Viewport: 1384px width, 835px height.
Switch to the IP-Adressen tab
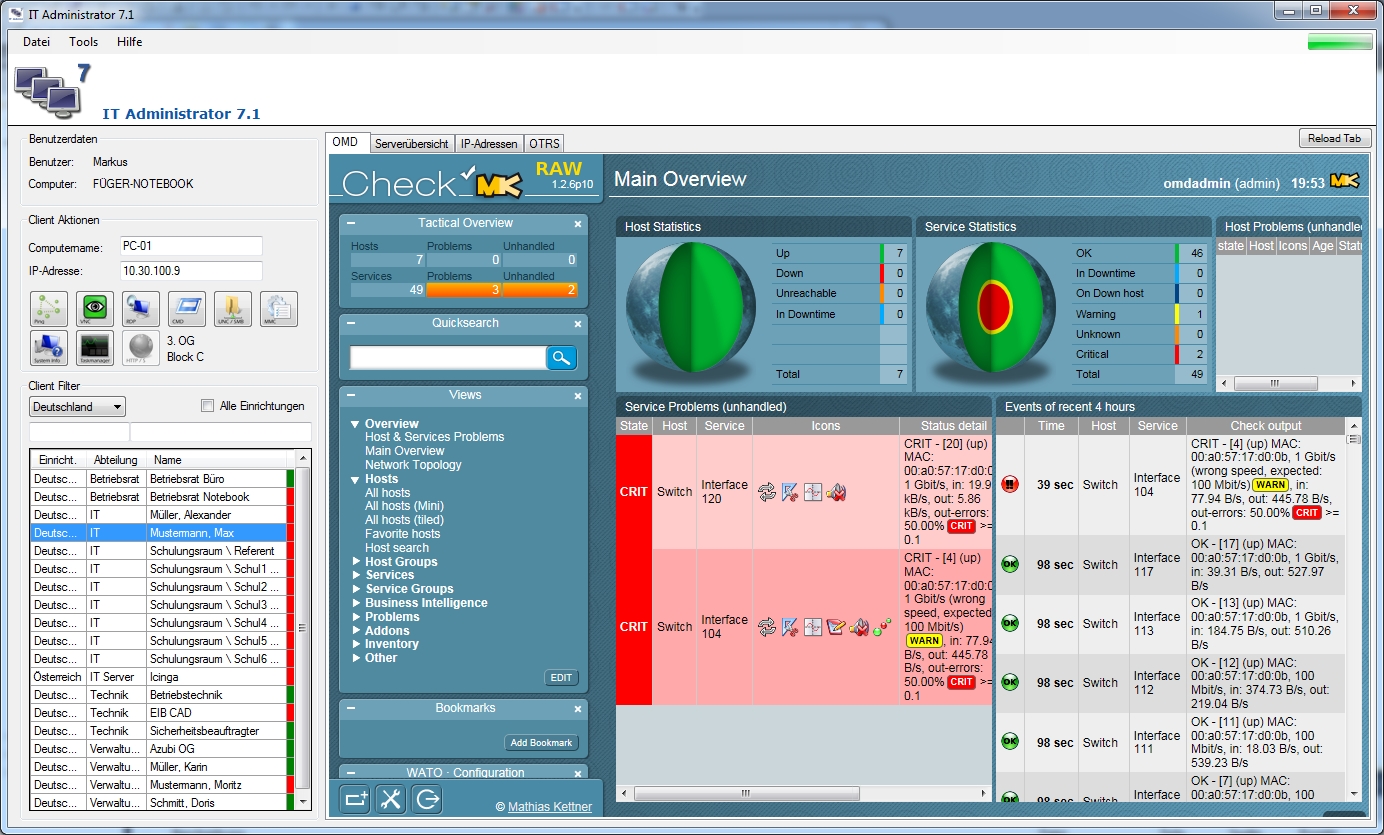[489, 144]
